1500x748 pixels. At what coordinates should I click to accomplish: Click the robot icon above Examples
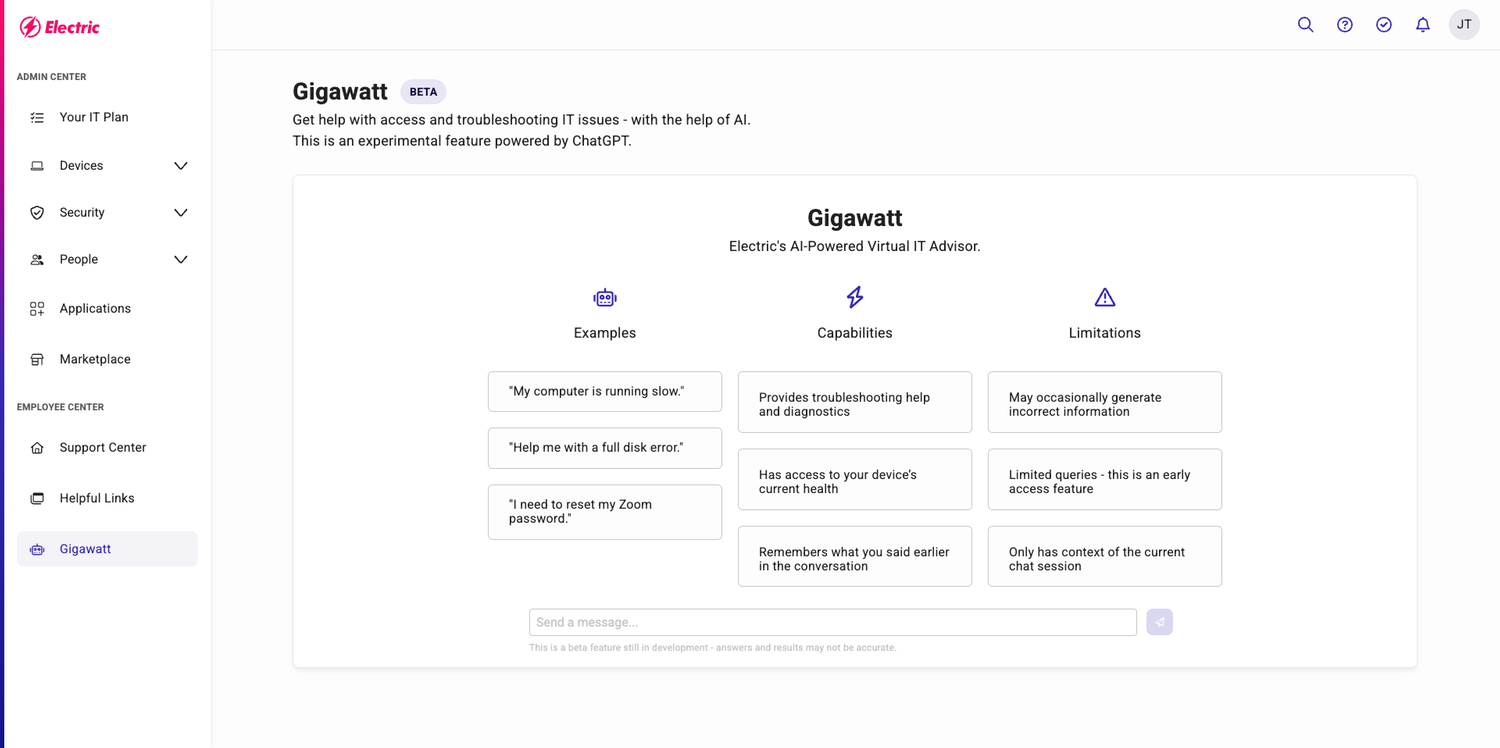[604, 297]
